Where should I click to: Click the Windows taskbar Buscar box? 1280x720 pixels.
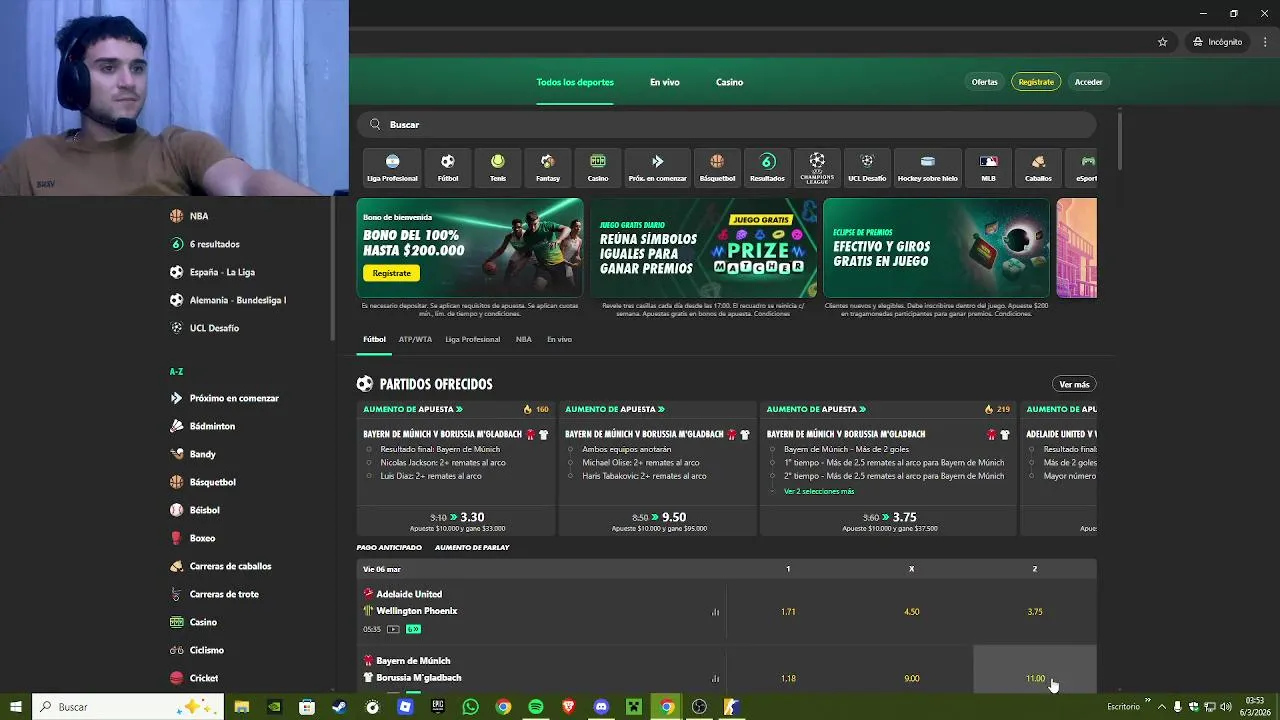(128, 707)
